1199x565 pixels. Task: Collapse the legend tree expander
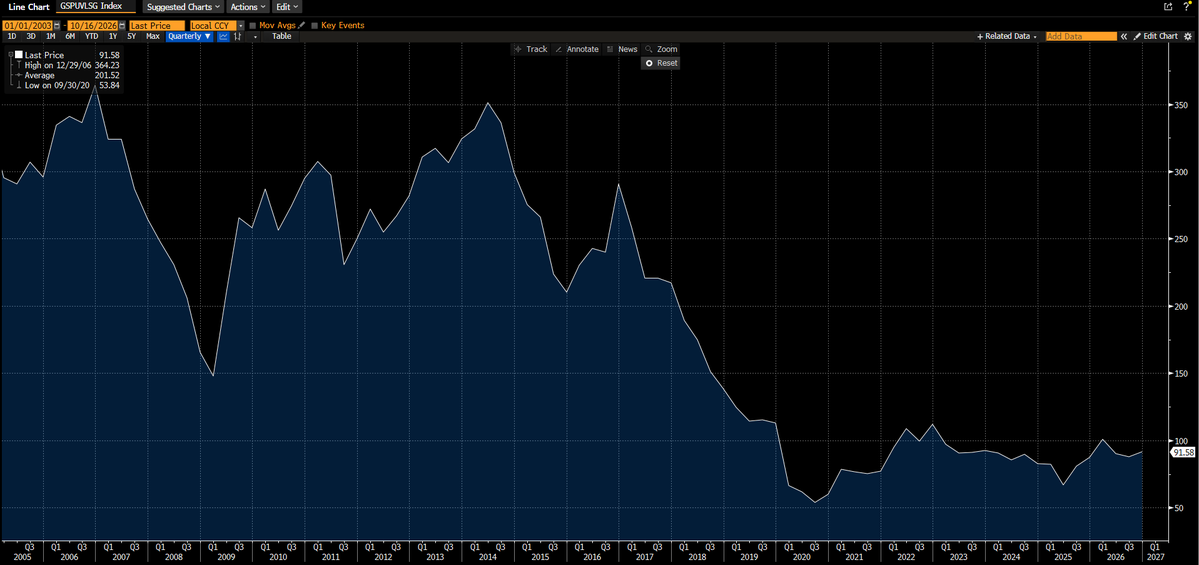tap(10, 55)
